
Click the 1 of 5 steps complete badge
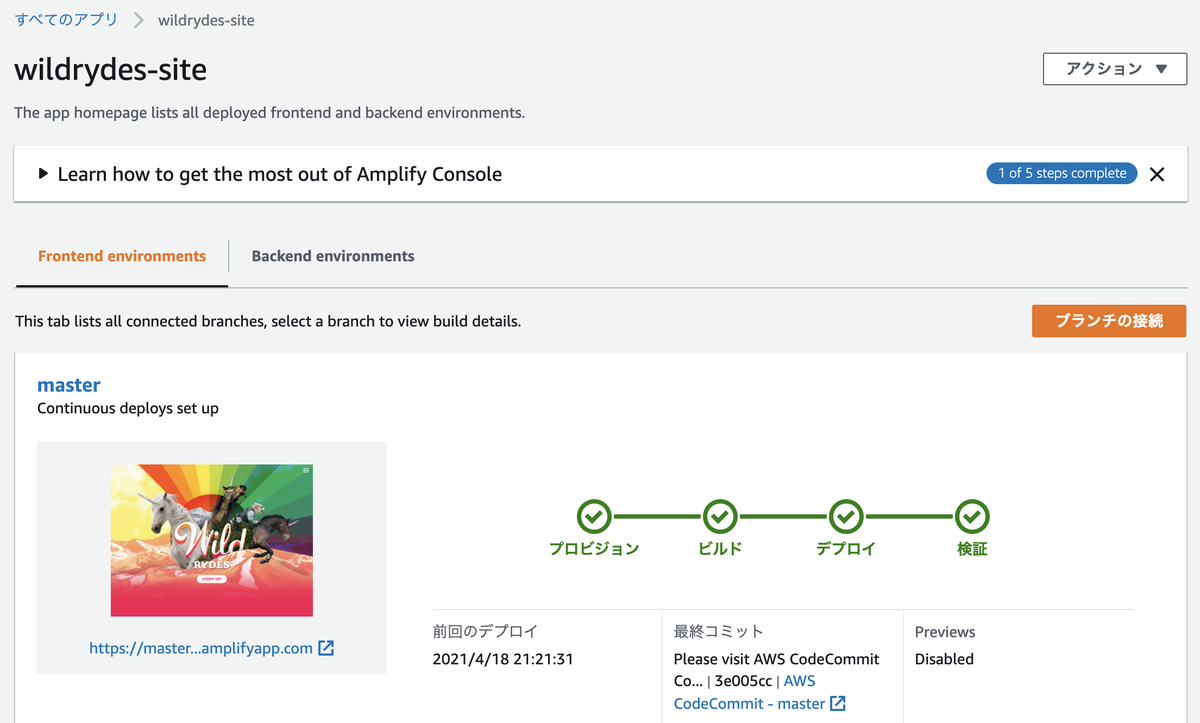point(1062,173)
